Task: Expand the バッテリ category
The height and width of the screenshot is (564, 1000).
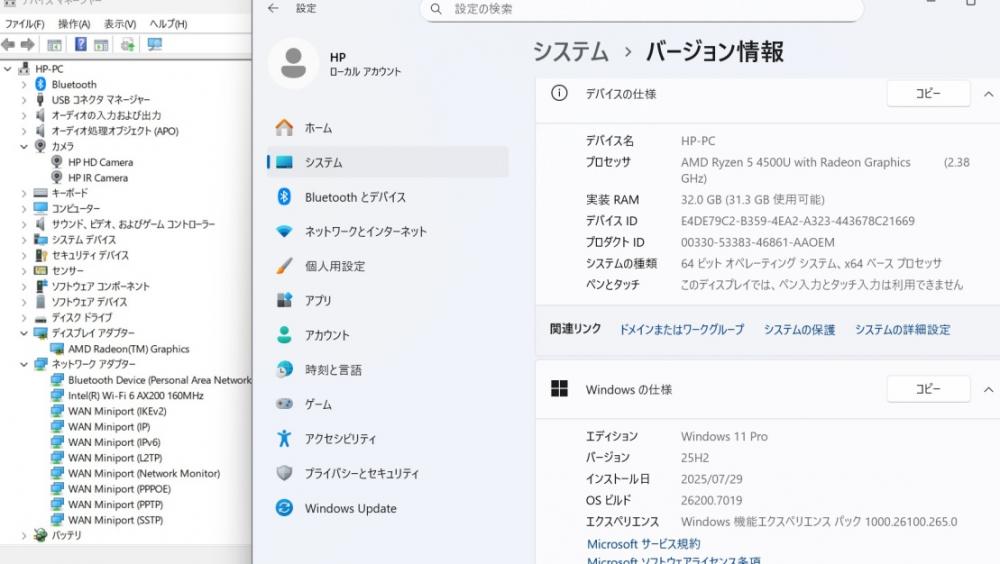Action: tap(24, 535)
